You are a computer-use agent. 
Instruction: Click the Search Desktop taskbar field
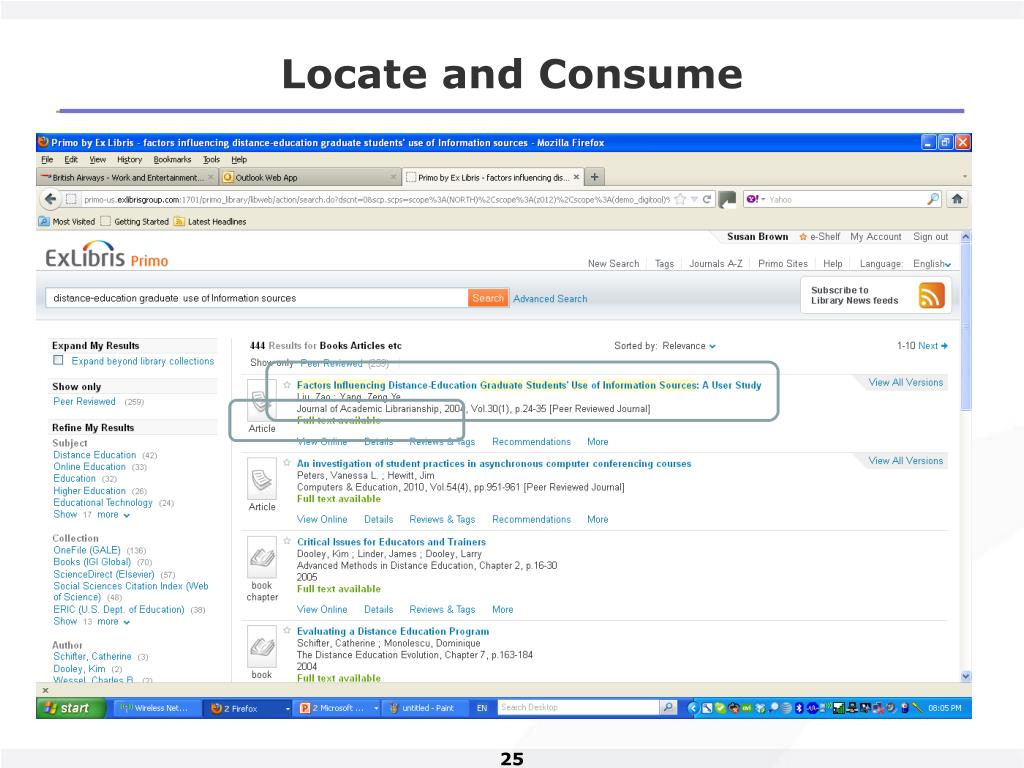pos(579,707)
